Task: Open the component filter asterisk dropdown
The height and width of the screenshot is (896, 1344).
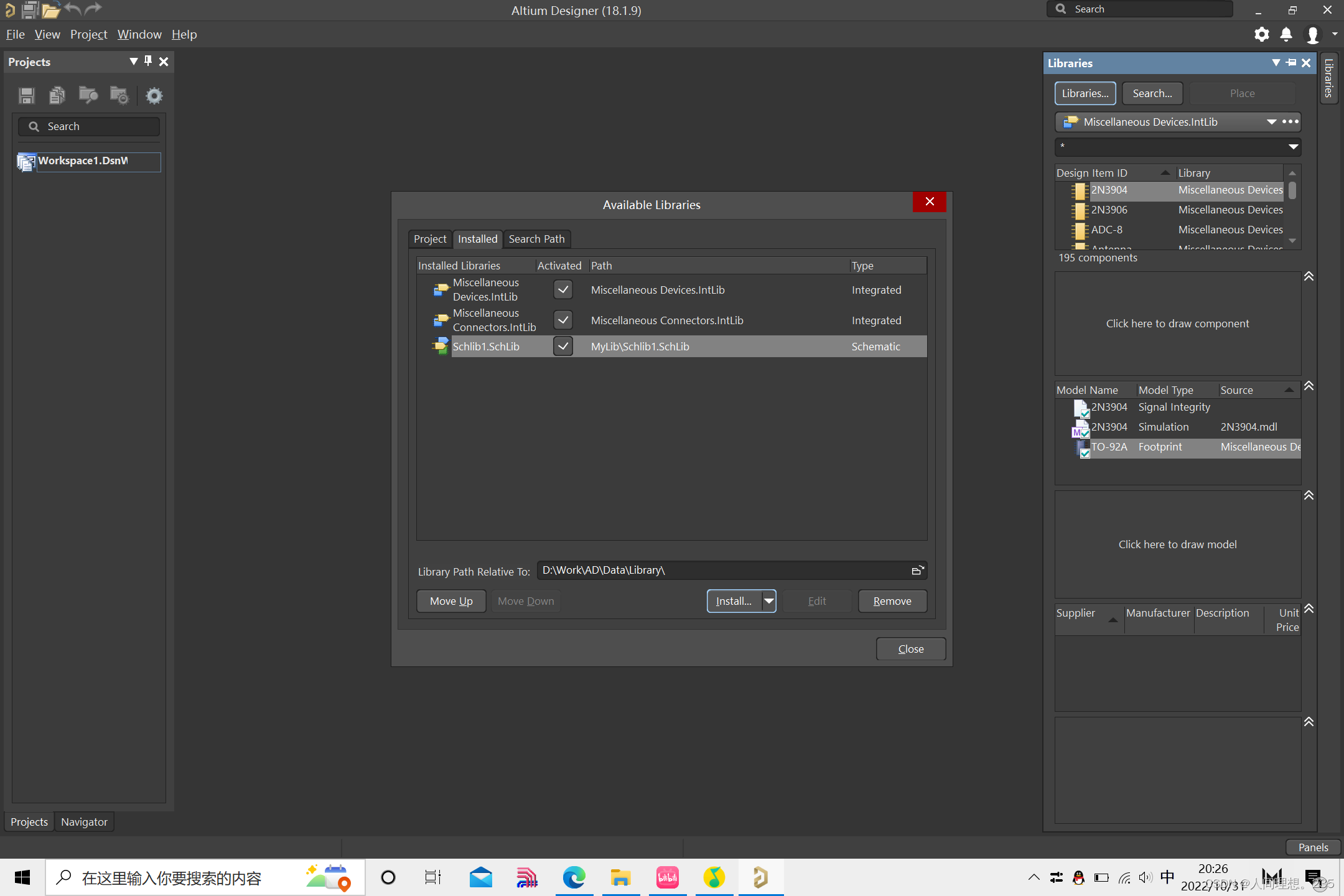Action: pyautogui.click(x=1293, y=147)
